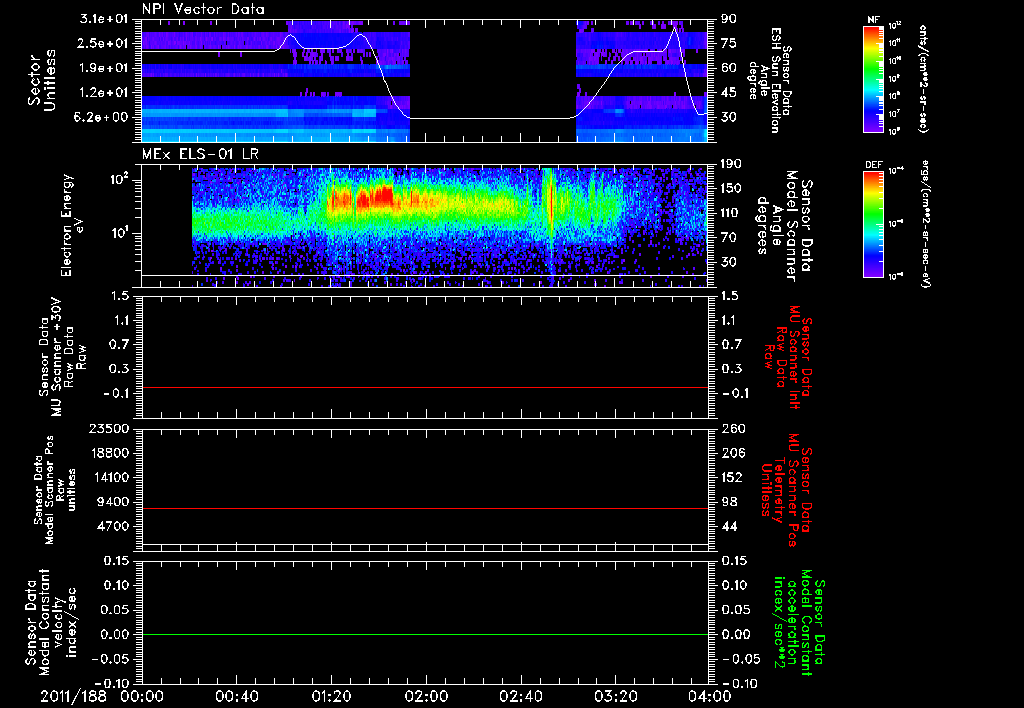Screen dimensions: 1024x708
Task: Click the 60 degree sun elevation tick
Action: tap(729, 68)
